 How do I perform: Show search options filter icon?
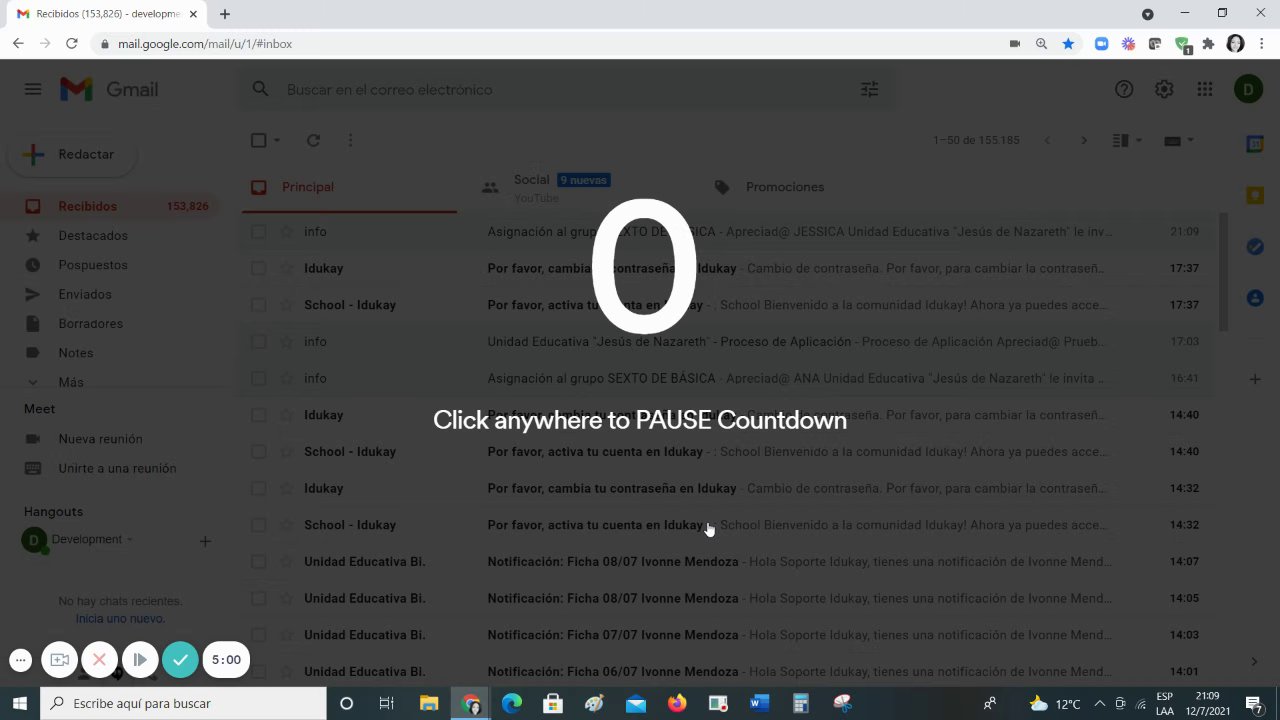tap(870, 89)
